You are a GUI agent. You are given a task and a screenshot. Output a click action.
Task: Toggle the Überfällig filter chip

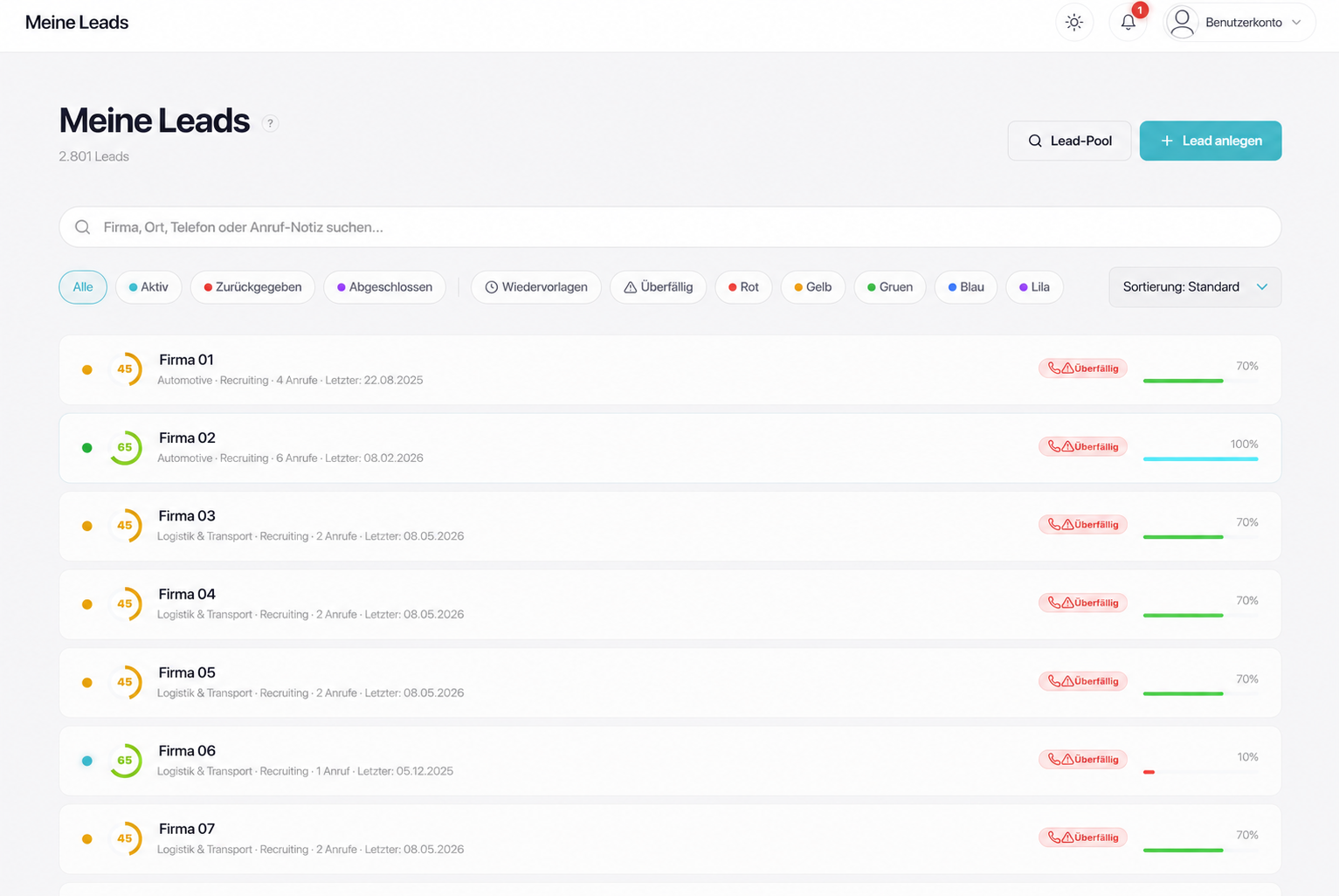[659, 287]
